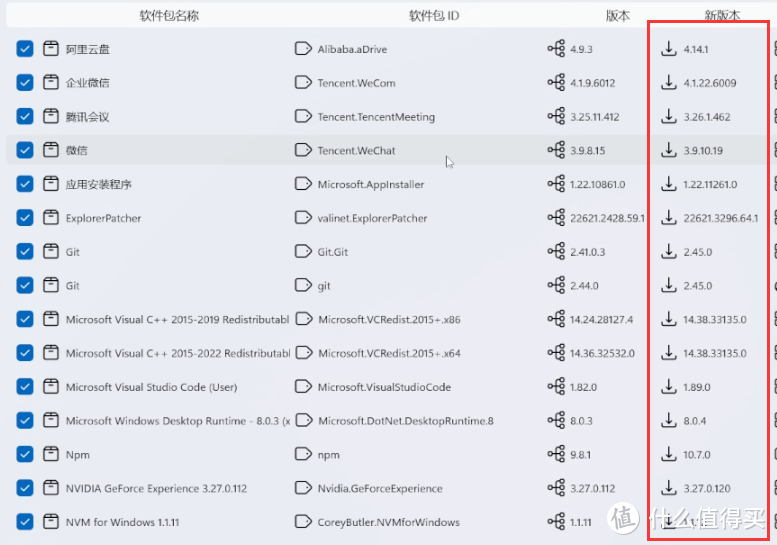Toggle NVIDIA GeForce Experience checkbox

click(x=25, y=488)
